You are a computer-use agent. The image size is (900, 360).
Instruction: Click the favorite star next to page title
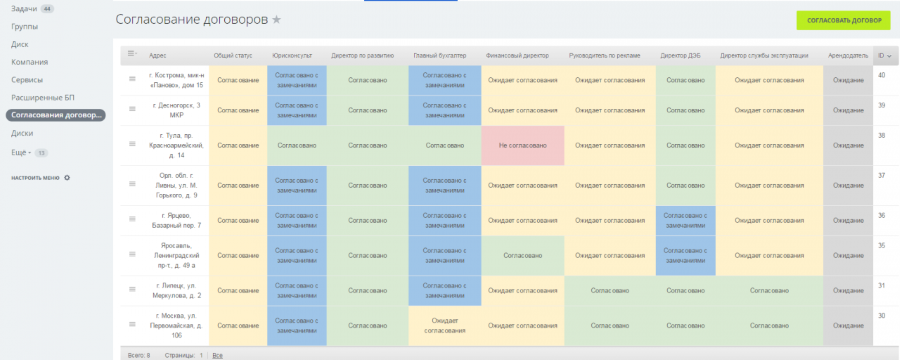277,20
